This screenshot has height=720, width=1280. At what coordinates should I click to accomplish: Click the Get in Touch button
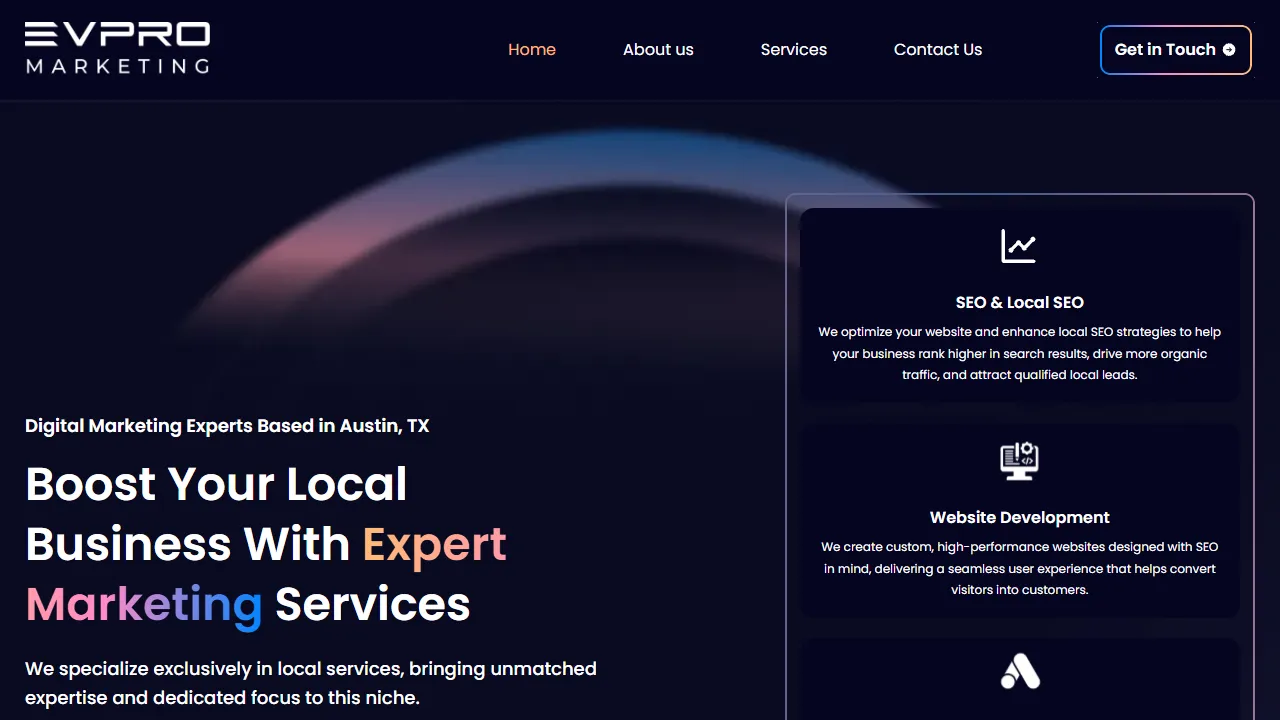pyautogui.click(x=1175, y=49)
